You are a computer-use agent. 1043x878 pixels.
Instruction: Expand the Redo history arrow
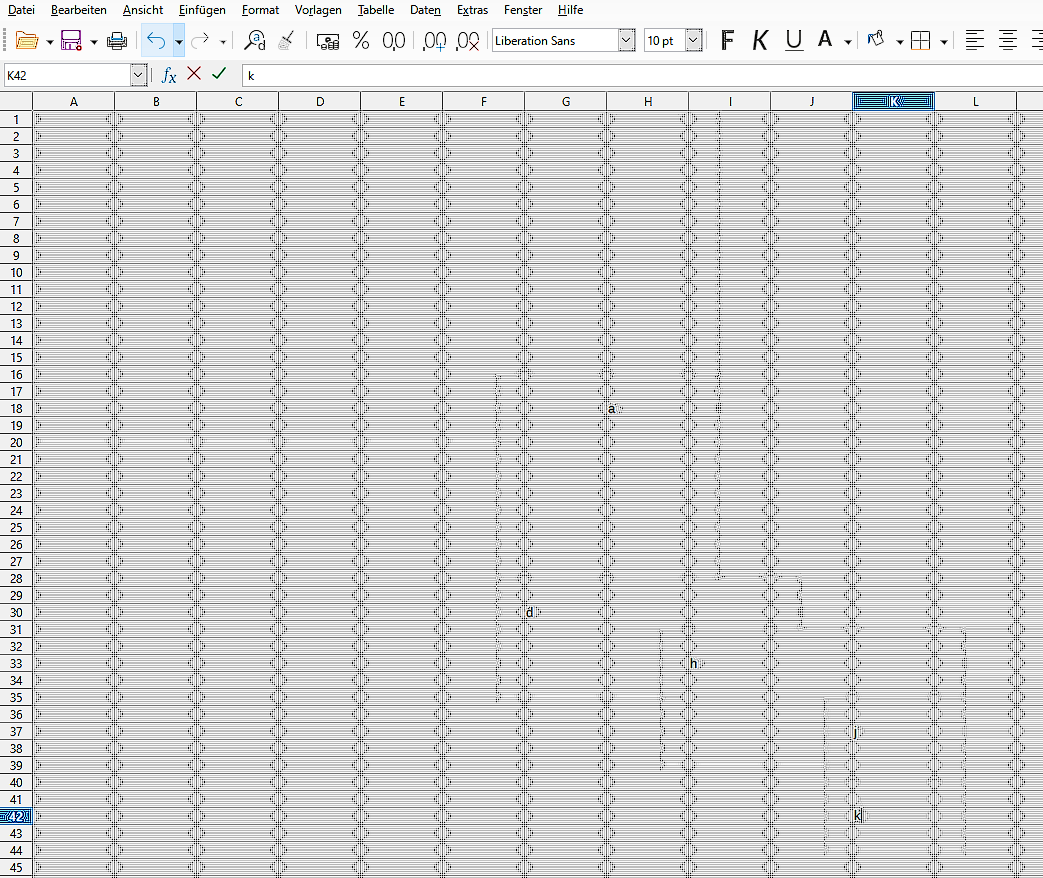point(223,43)
